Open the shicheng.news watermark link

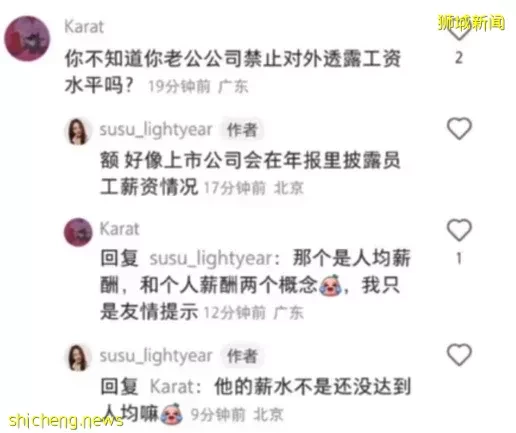[66, 421]
